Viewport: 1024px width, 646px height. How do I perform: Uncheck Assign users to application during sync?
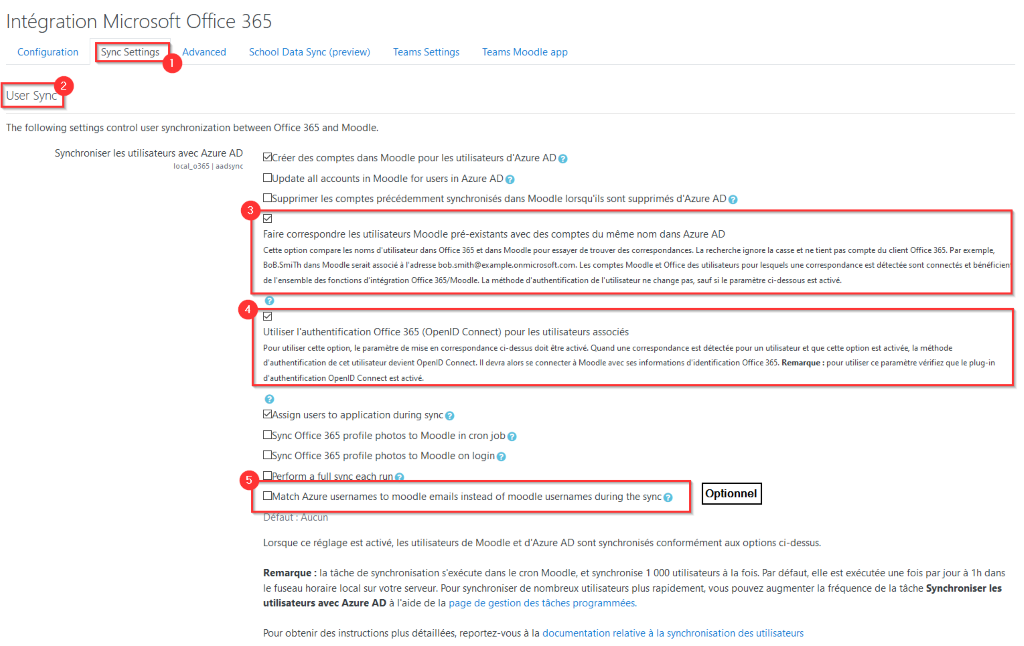(267, 414)
